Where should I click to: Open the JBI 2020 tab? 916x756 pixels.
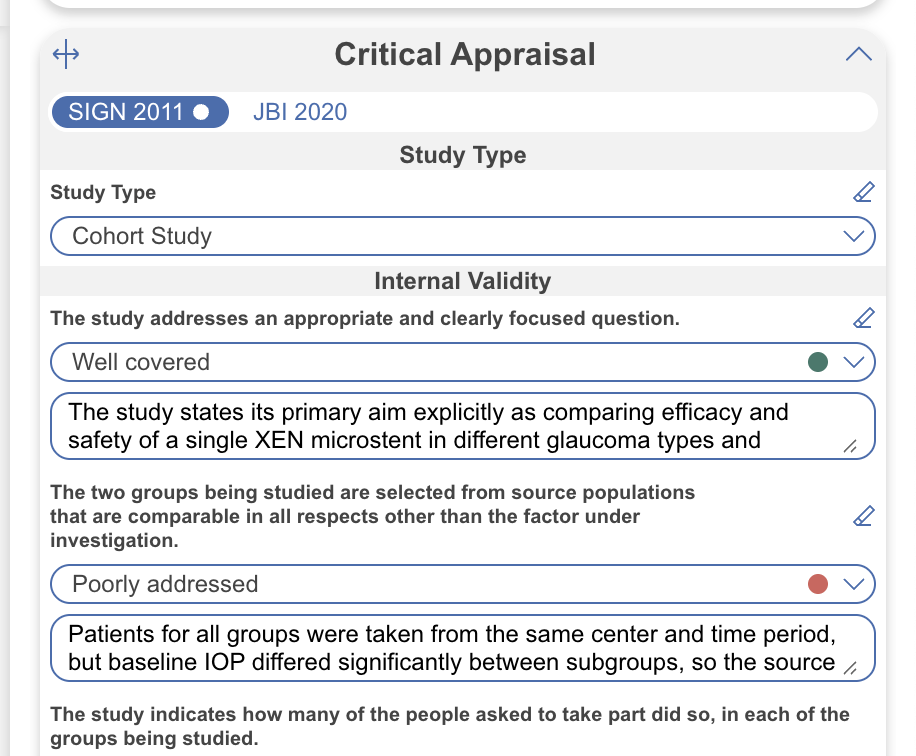tap(300, 112)
